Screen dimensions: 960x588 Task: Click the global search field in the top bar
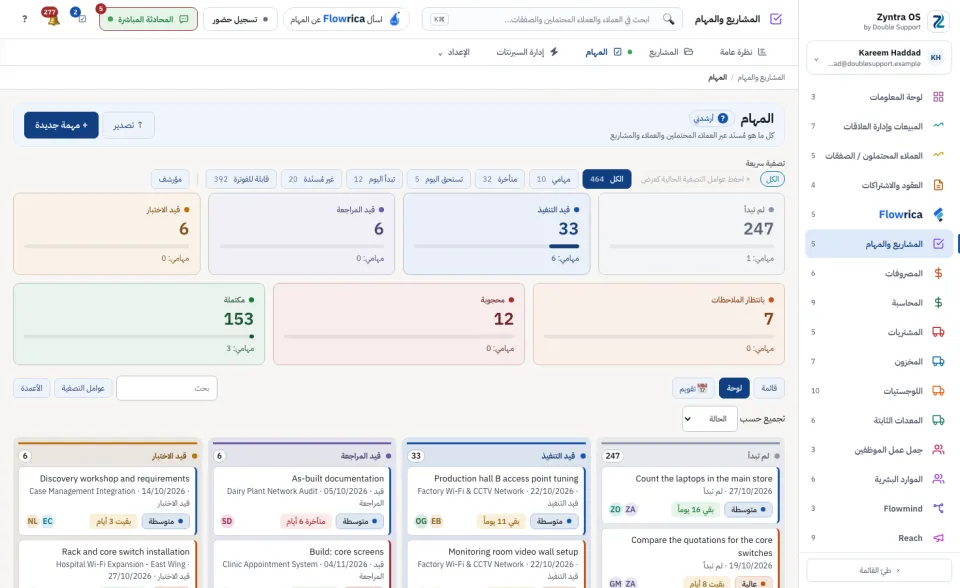point(552,19)
